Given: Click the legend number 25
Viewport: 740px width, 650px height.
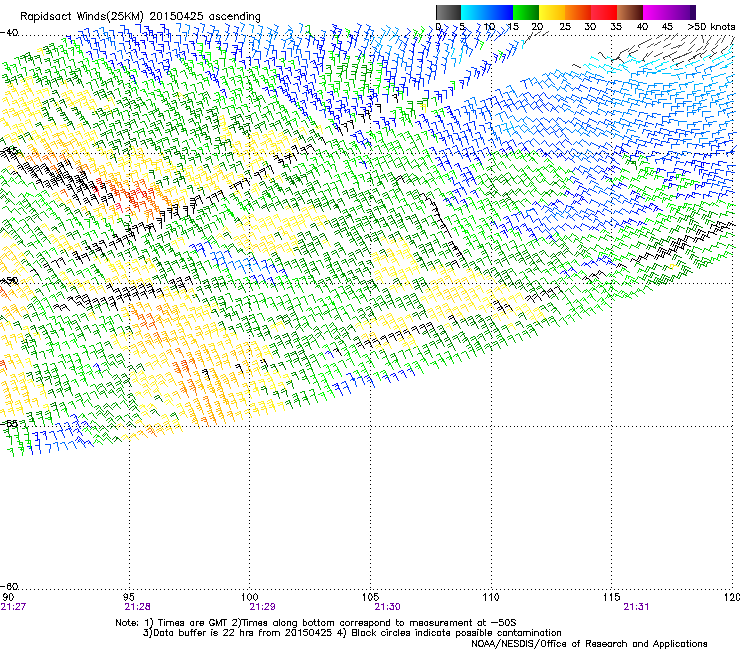Looking at the screenshot, I should click(x=565, y=26).
